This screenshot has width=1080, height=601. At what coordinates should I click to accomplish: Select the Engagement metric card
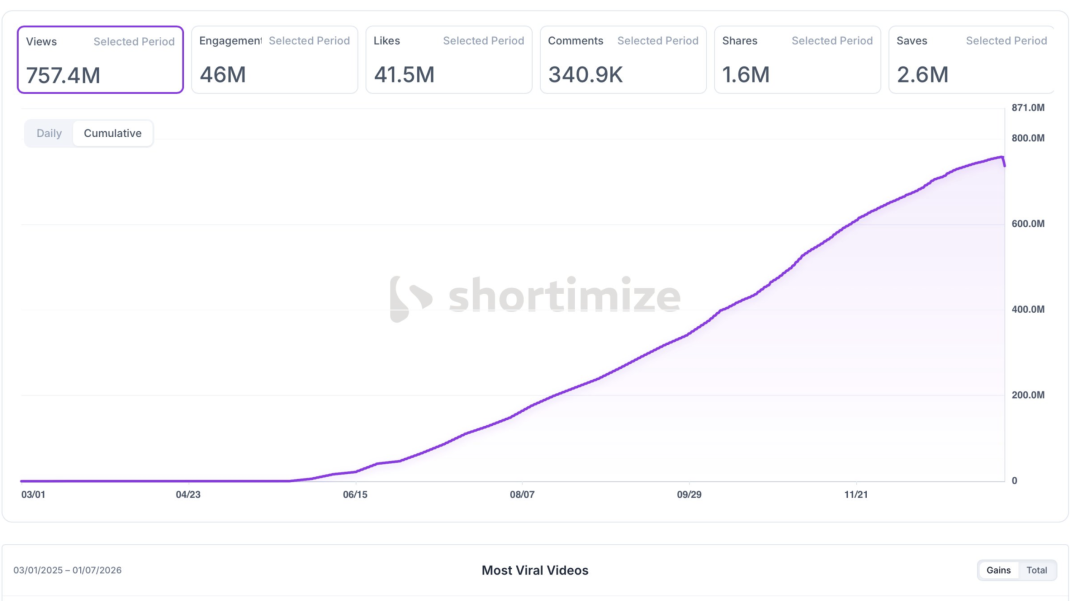[275, 60]
